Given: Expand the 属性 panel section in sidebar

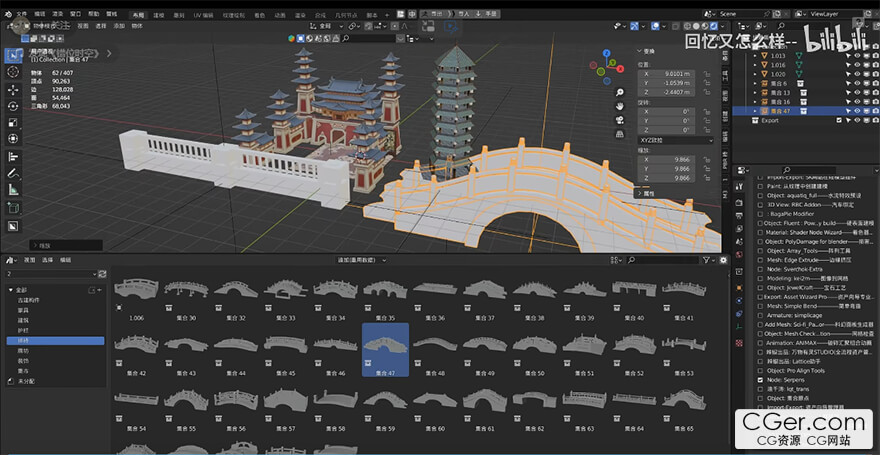Looking at the screenshot, I should 649,193.
